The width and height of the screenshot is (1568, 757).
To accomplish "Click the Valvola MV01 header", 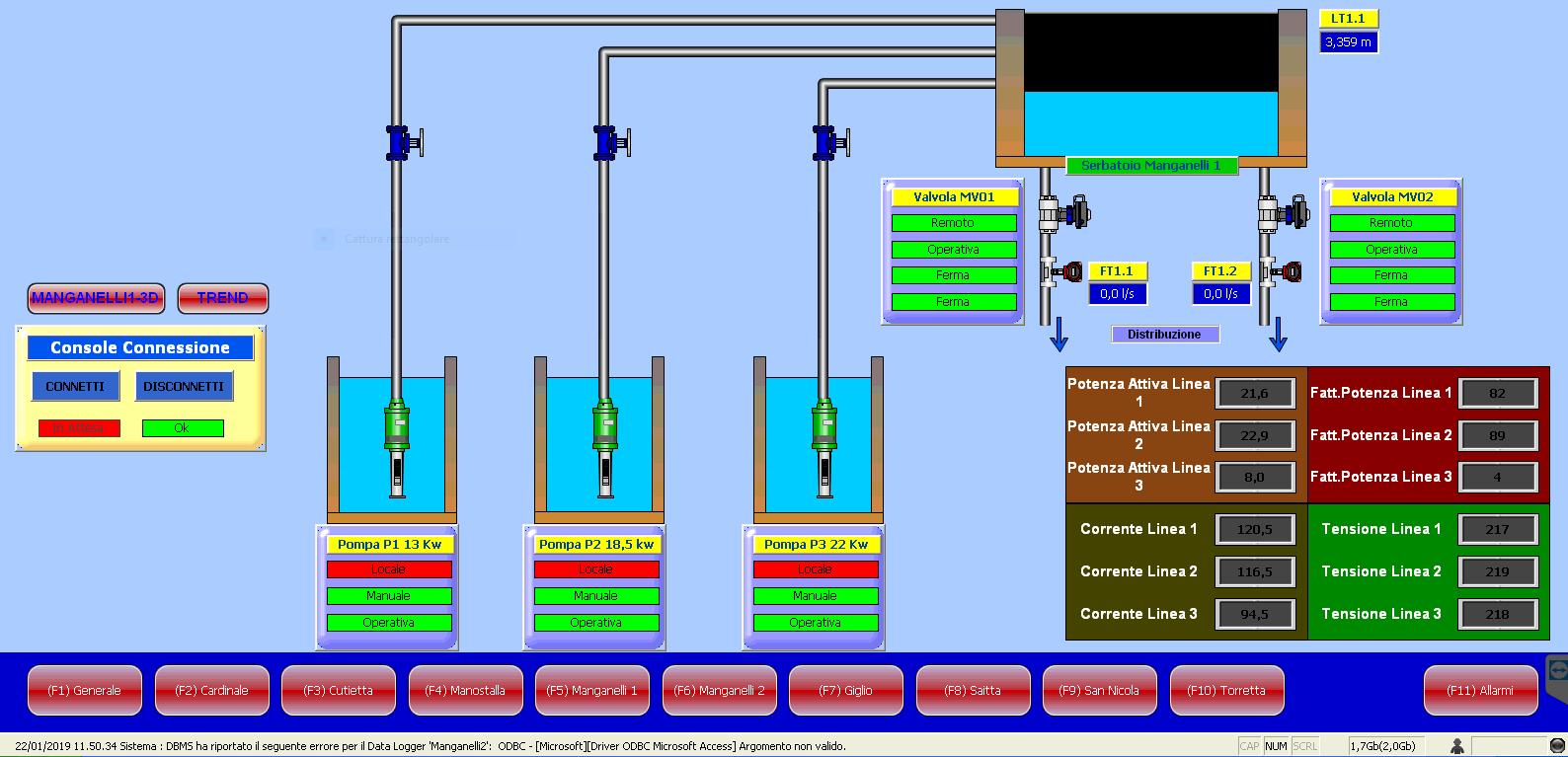I will click(955, 196).
